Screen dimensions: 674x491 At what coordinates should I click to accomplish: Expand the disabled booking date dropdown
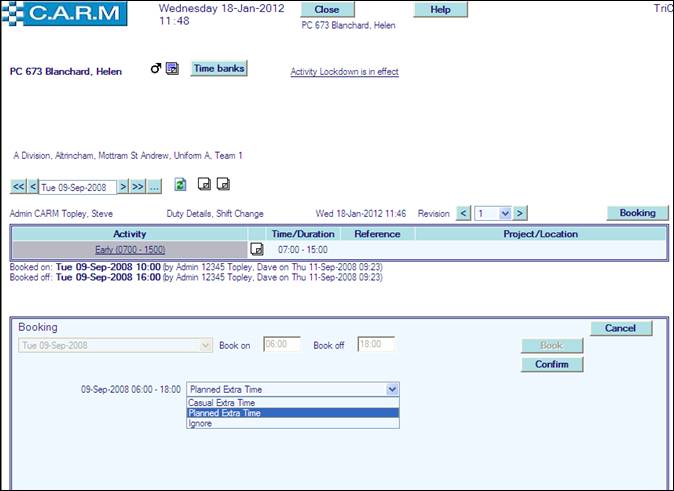(x=206, y=345)
